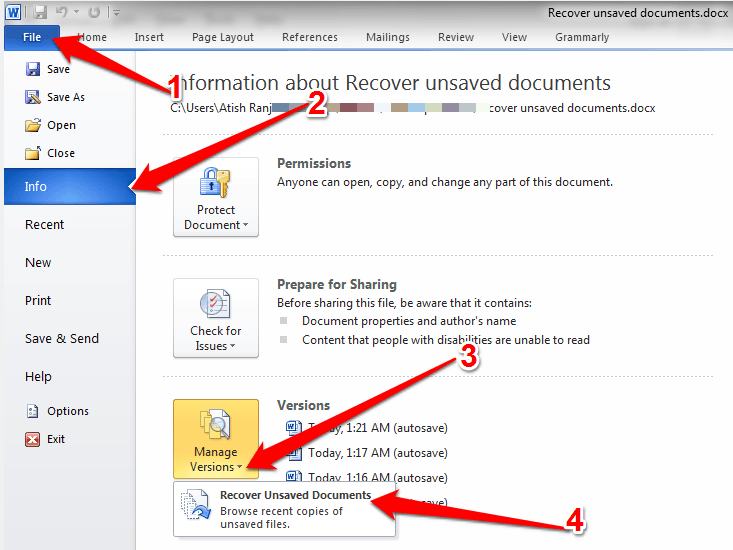The width and height of the screenshot is (733, 550).
Task: Switch to the Insert ribbon tab
Action: tap(149, 37)
